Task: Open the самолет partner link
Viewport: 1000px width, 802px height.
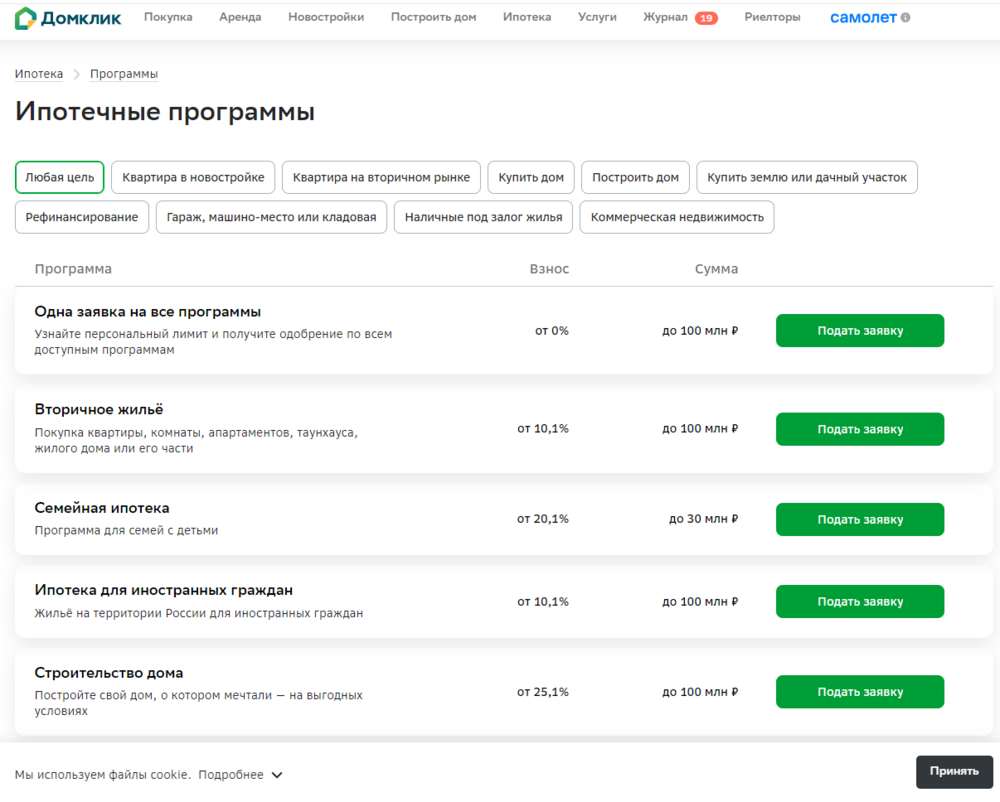Action: (863, 18)
